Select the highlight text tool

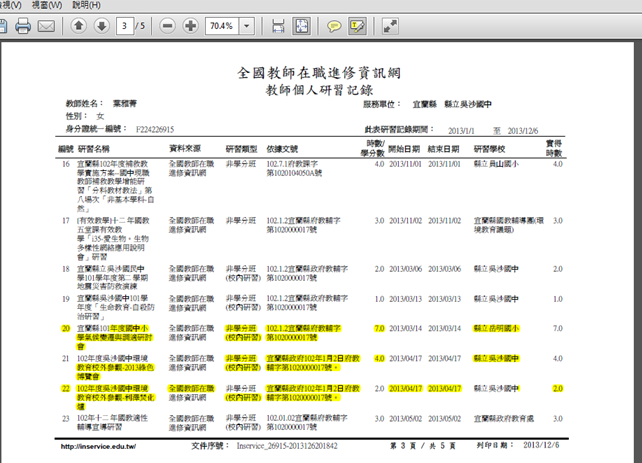click(x=357, y=25)
